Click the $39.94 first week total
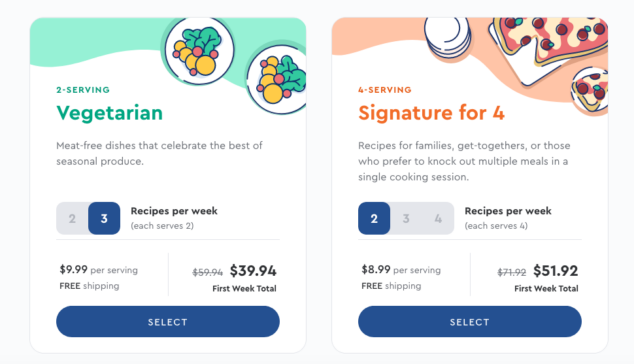634x364 pixels. click(x=253, y=271)
